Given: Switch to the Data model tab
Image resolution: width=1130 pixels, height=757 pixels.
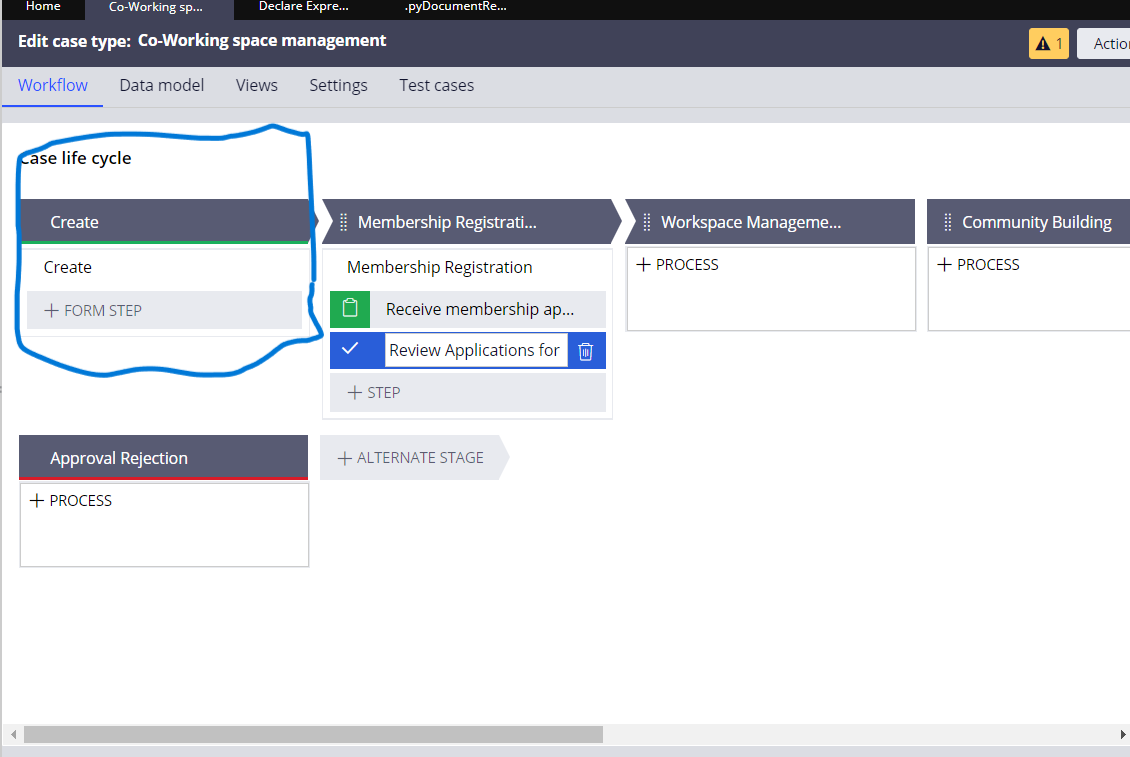Looking at the screenshot, I should (x=161, y=85).
